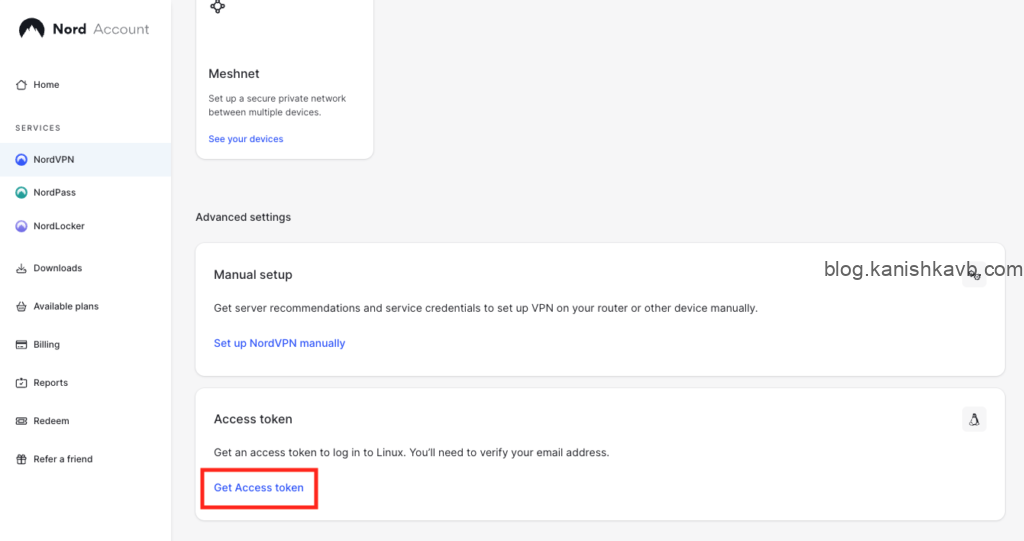Click the Nord mountain logo
The image size is (1024, 541).
point(31,29)
